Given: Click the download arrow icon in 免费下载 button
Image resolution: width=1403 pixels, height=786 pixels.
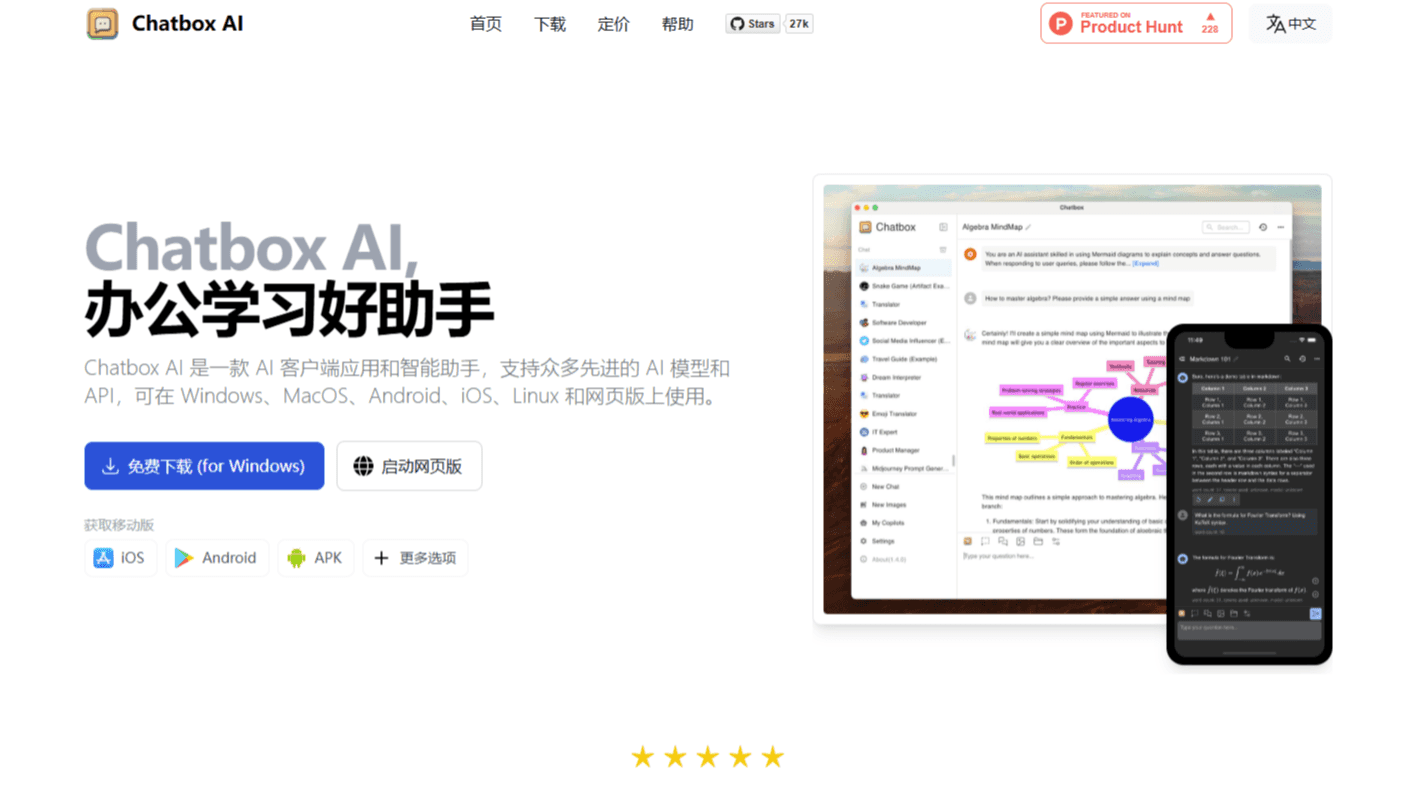Looking at the screenshot, I should [110, 466].
